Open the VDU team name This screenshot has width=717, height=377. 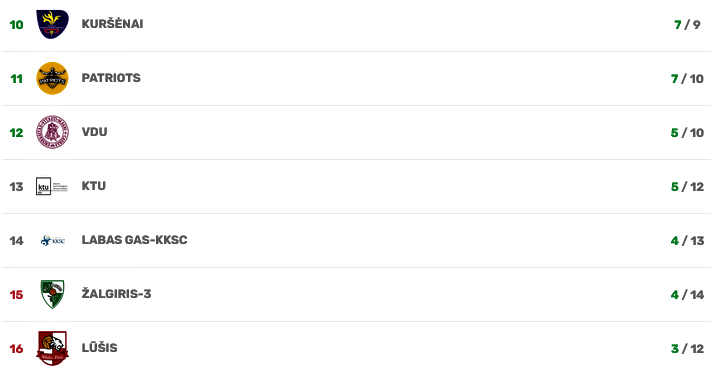(x=95, y=132)
